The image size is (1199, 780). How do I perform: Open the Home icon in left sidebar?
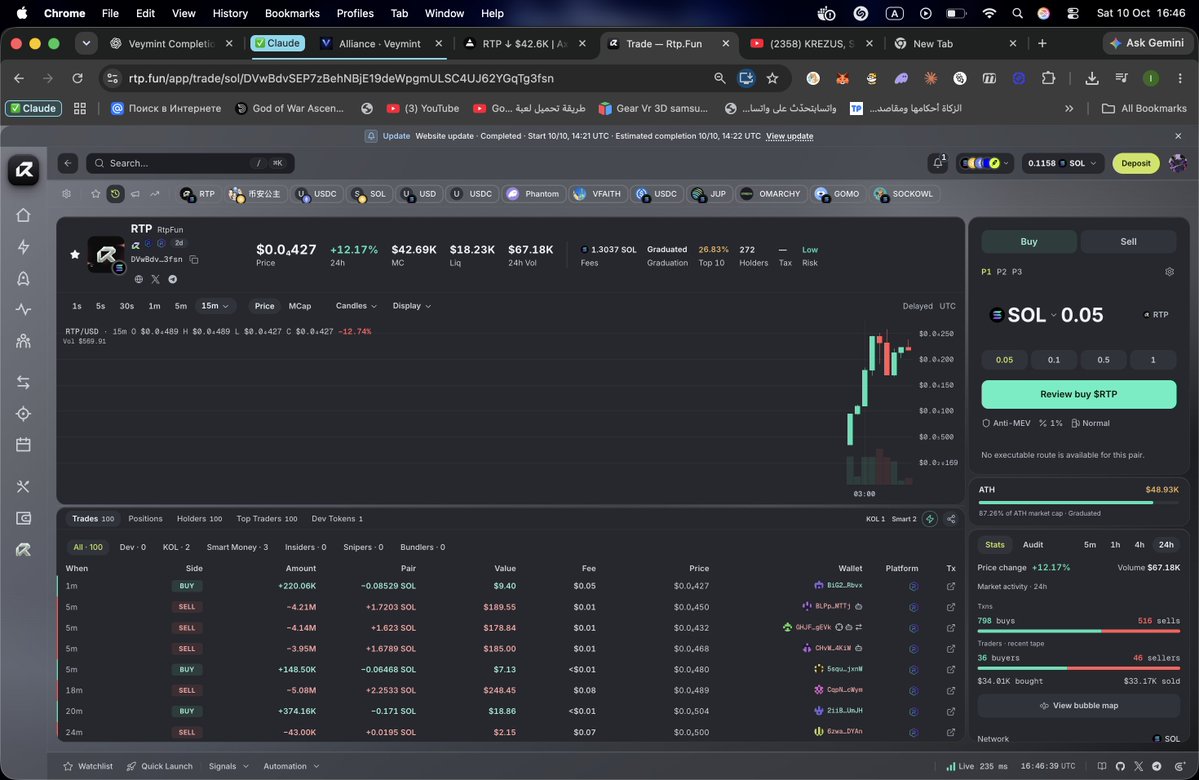(x=24, y=215)
